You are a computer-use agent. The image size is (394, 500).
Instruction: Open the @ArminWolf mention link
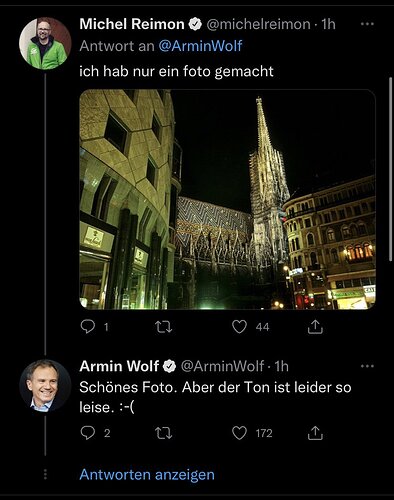point(200,46)
